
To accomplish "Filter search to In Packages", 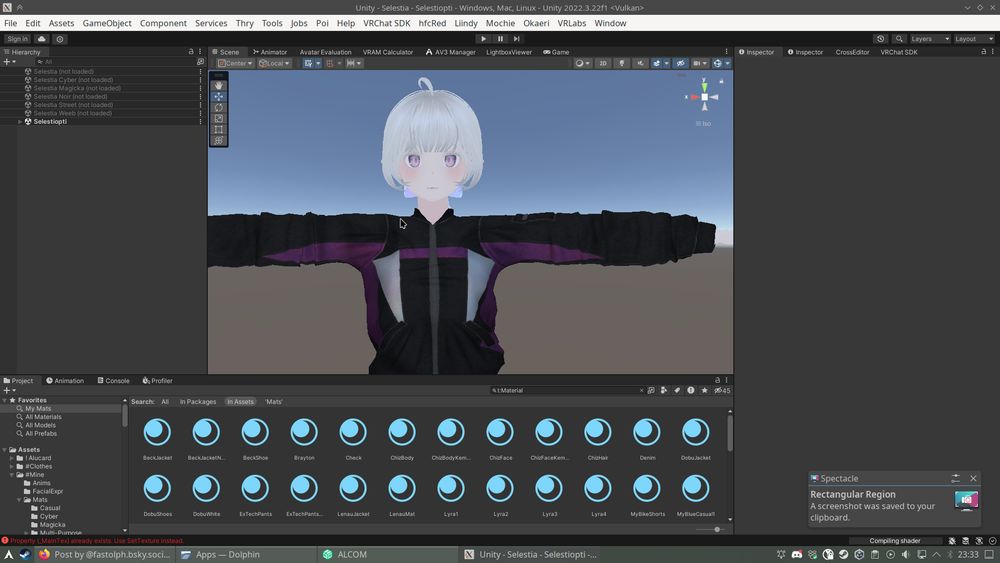I will (x=198, y=402).
